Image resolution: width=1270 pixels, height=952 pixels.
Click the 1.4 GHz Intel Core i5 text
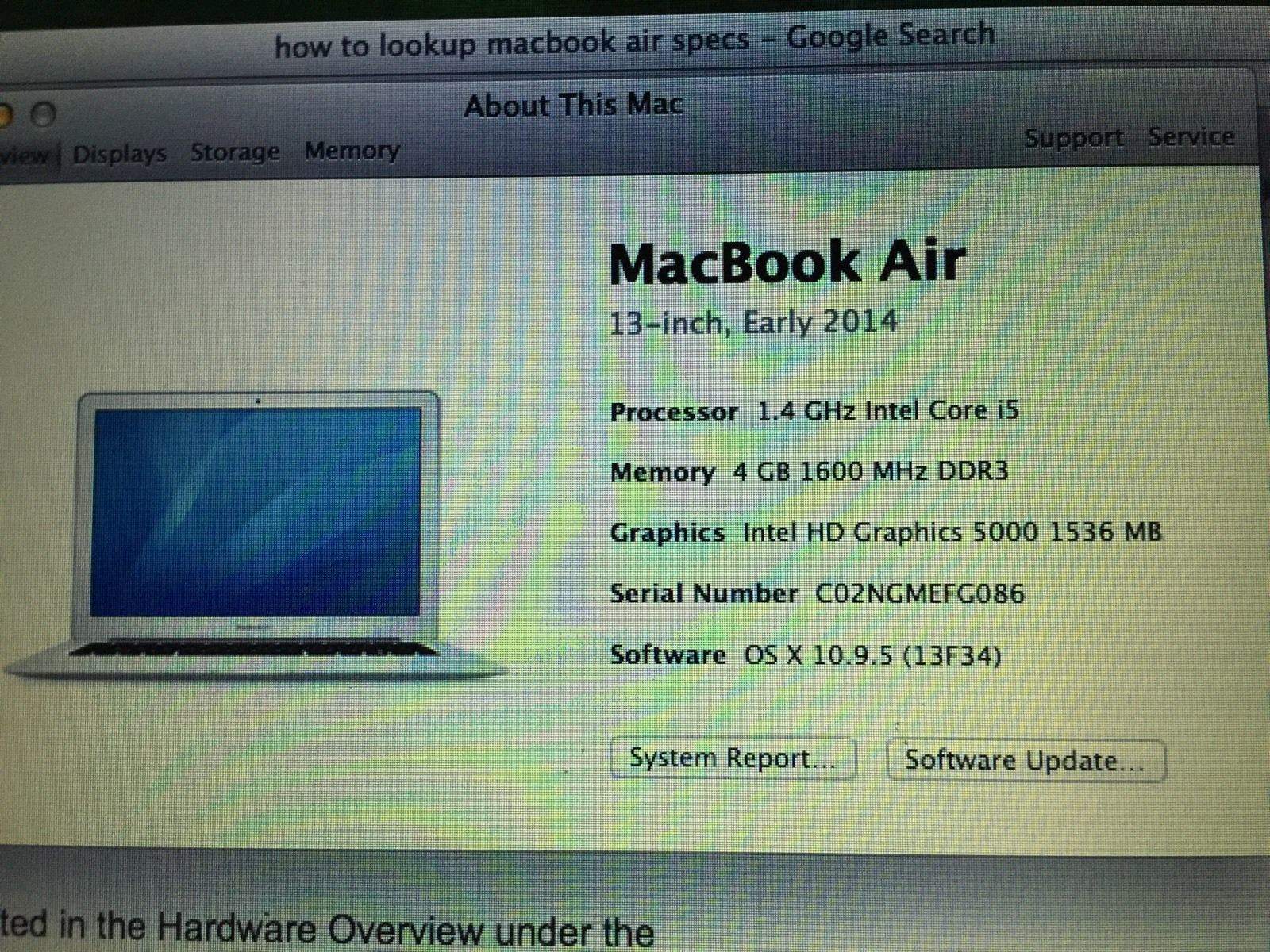click(888, 411)
